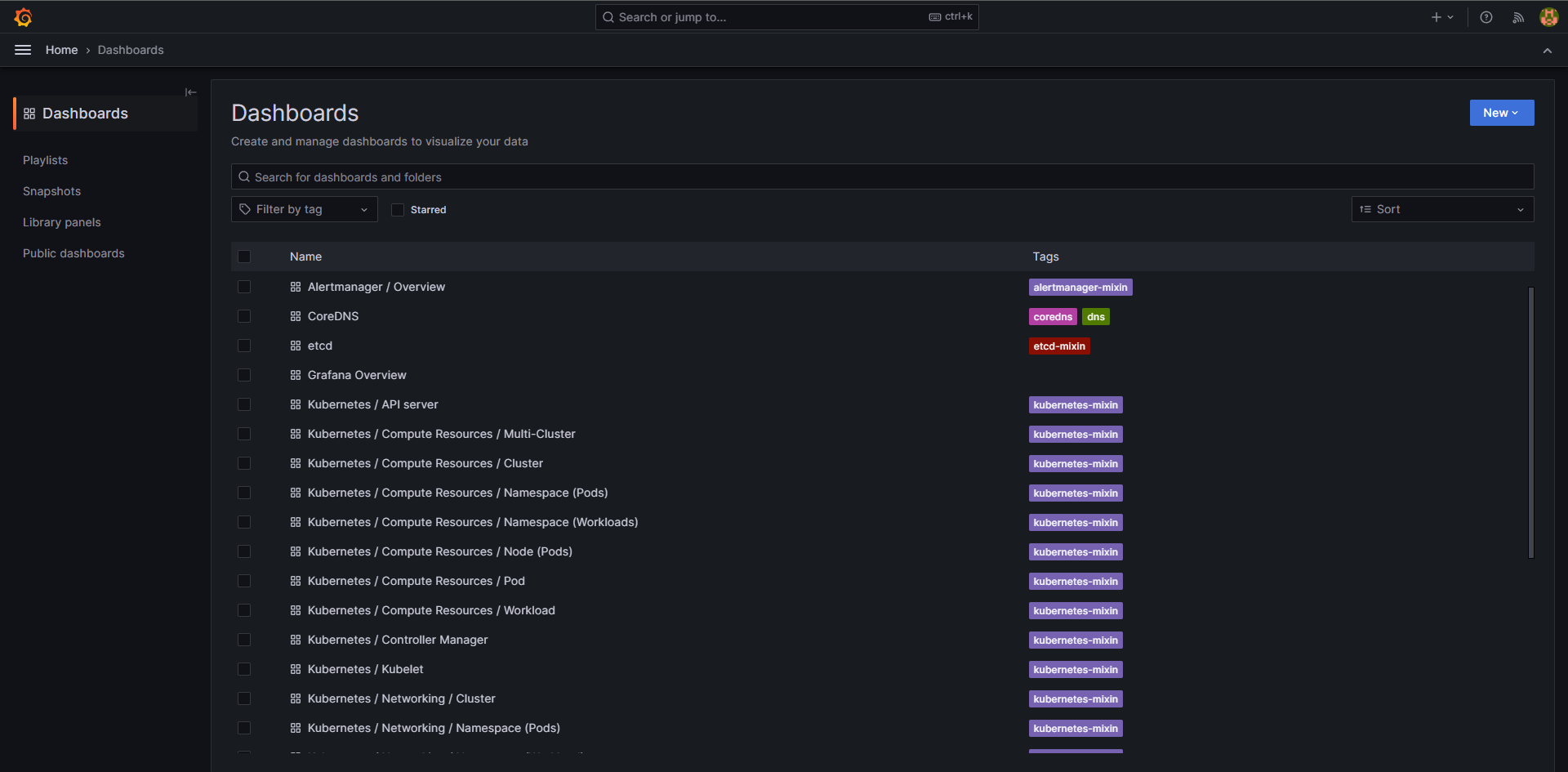The image size is (1568, 772).
Task: Open the hamburger navigation menu
Action: [23, 50]
